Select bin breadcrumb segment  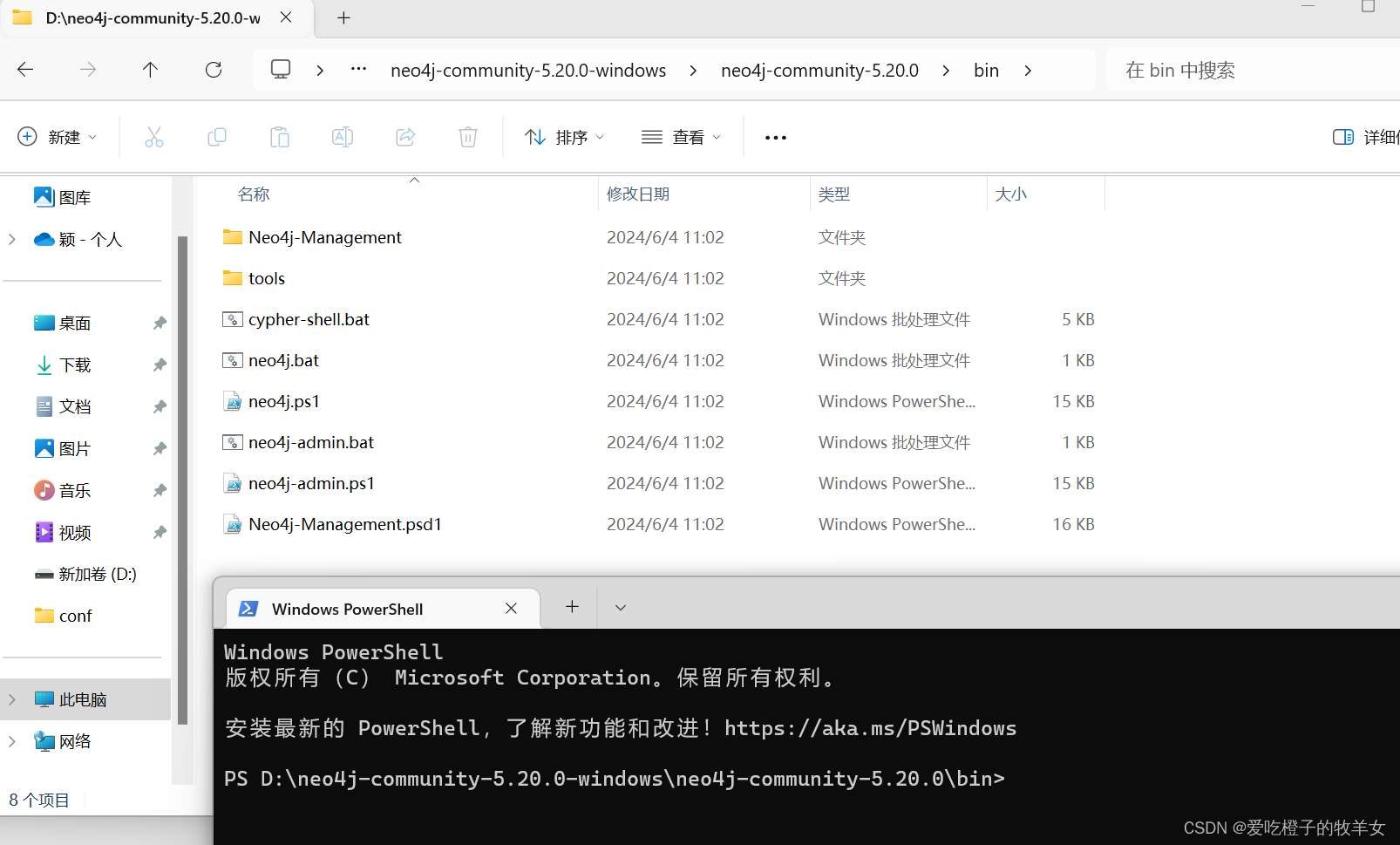[x=986, y=71]
